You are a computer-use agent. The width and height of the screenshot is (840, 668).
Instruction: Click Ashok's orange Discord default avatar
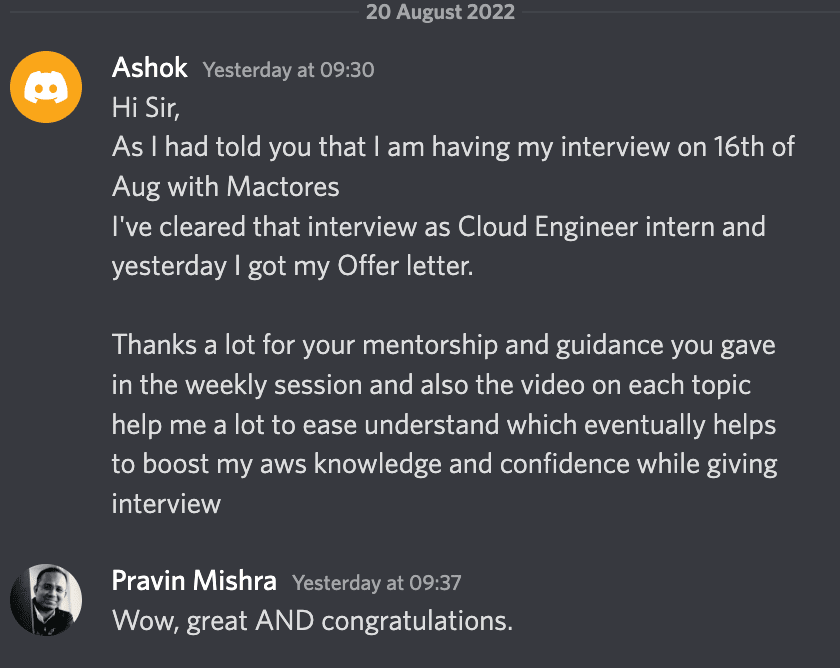[45, 88]
